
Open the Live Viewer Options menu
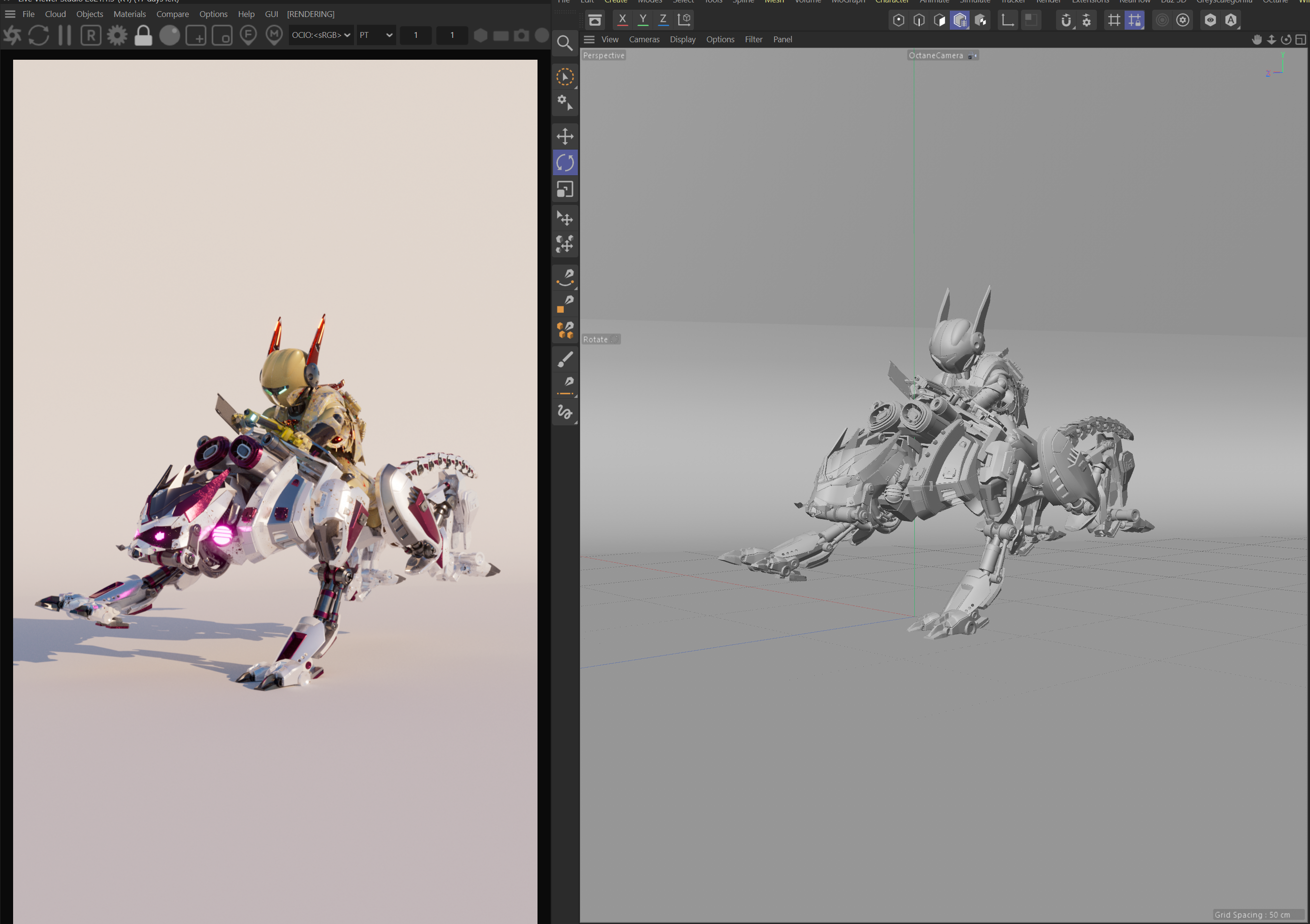tap(213, 14)
